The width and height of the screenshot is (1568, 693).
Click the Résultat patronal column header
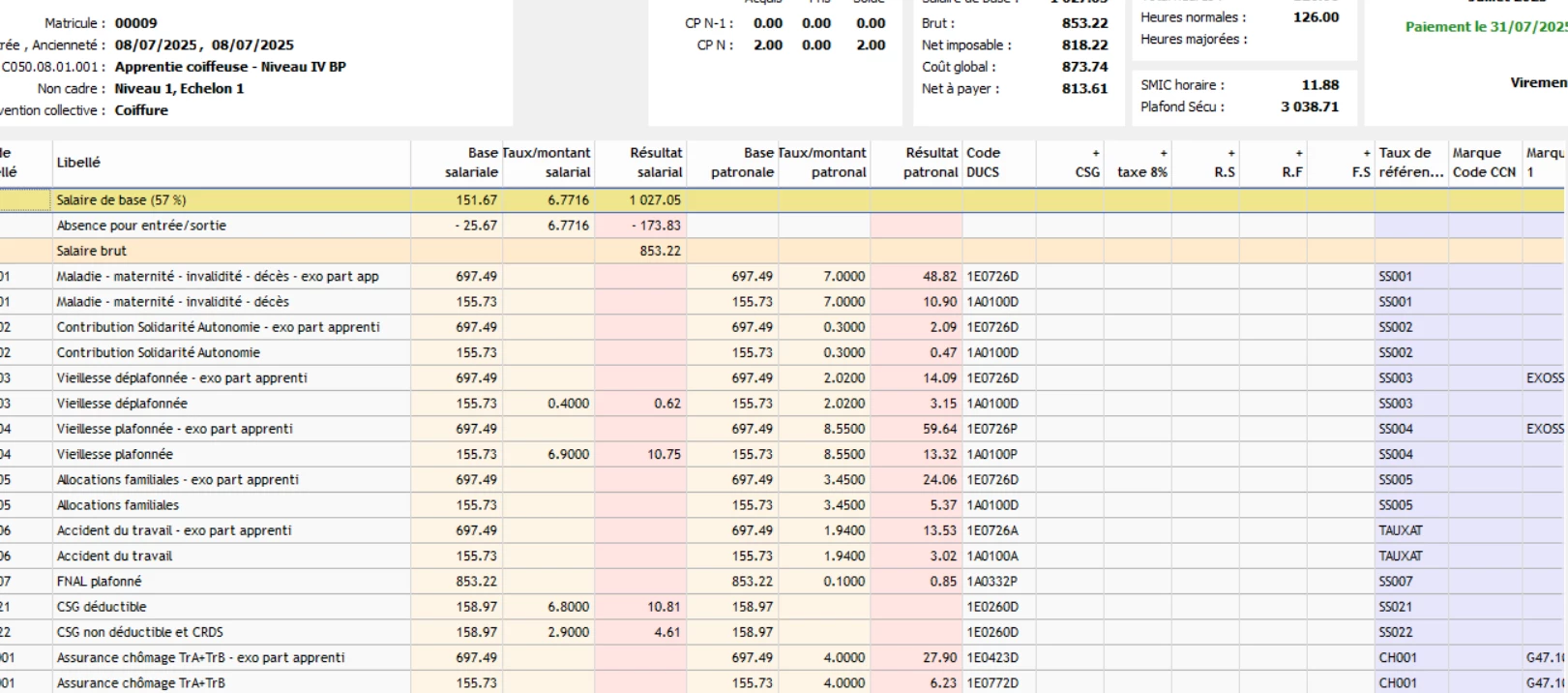[x=931, y=163]
